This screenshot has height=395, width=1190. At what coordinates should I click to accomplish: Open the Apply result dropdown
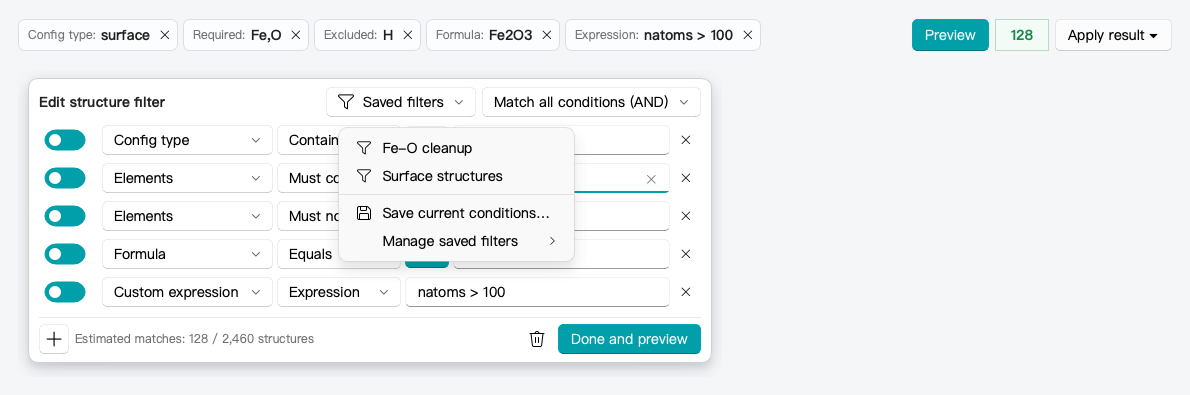click(x=1113, y=35)
